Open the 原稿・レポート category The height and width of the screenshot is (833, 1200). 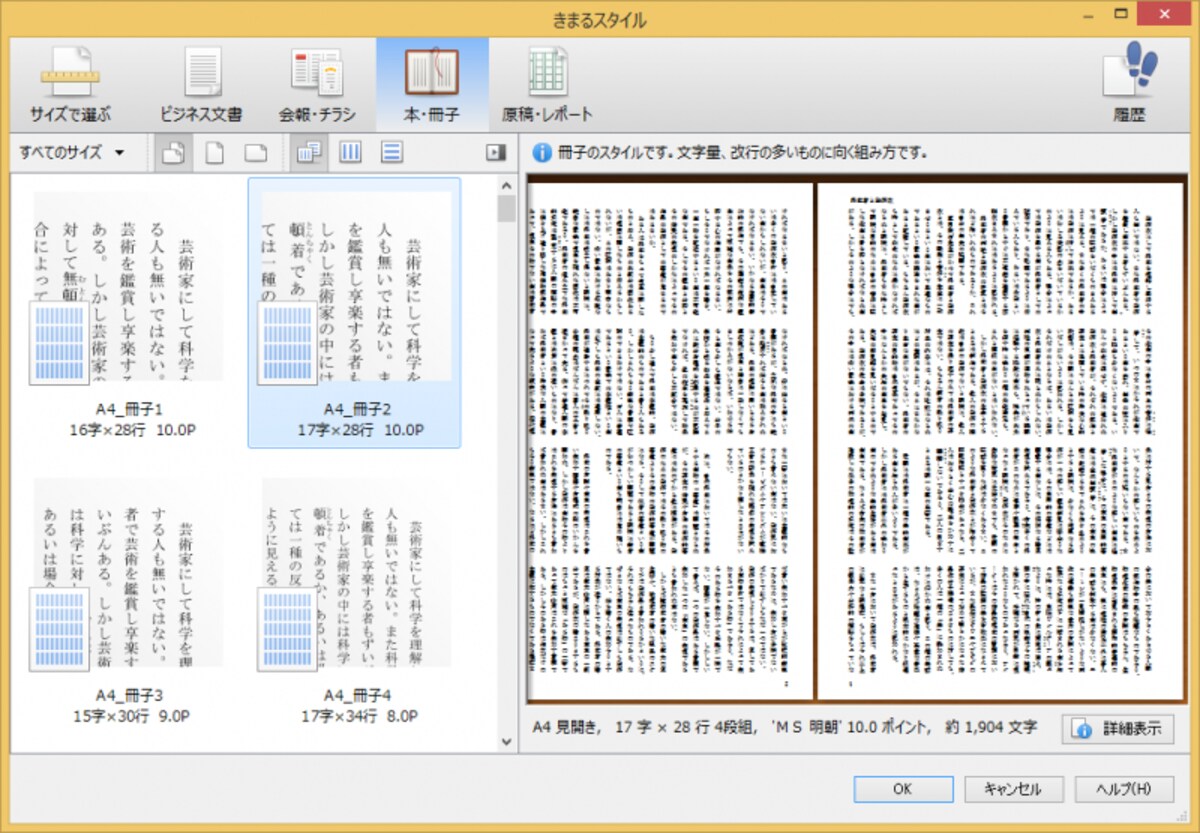pyautogui.click(x=547, y=85)
